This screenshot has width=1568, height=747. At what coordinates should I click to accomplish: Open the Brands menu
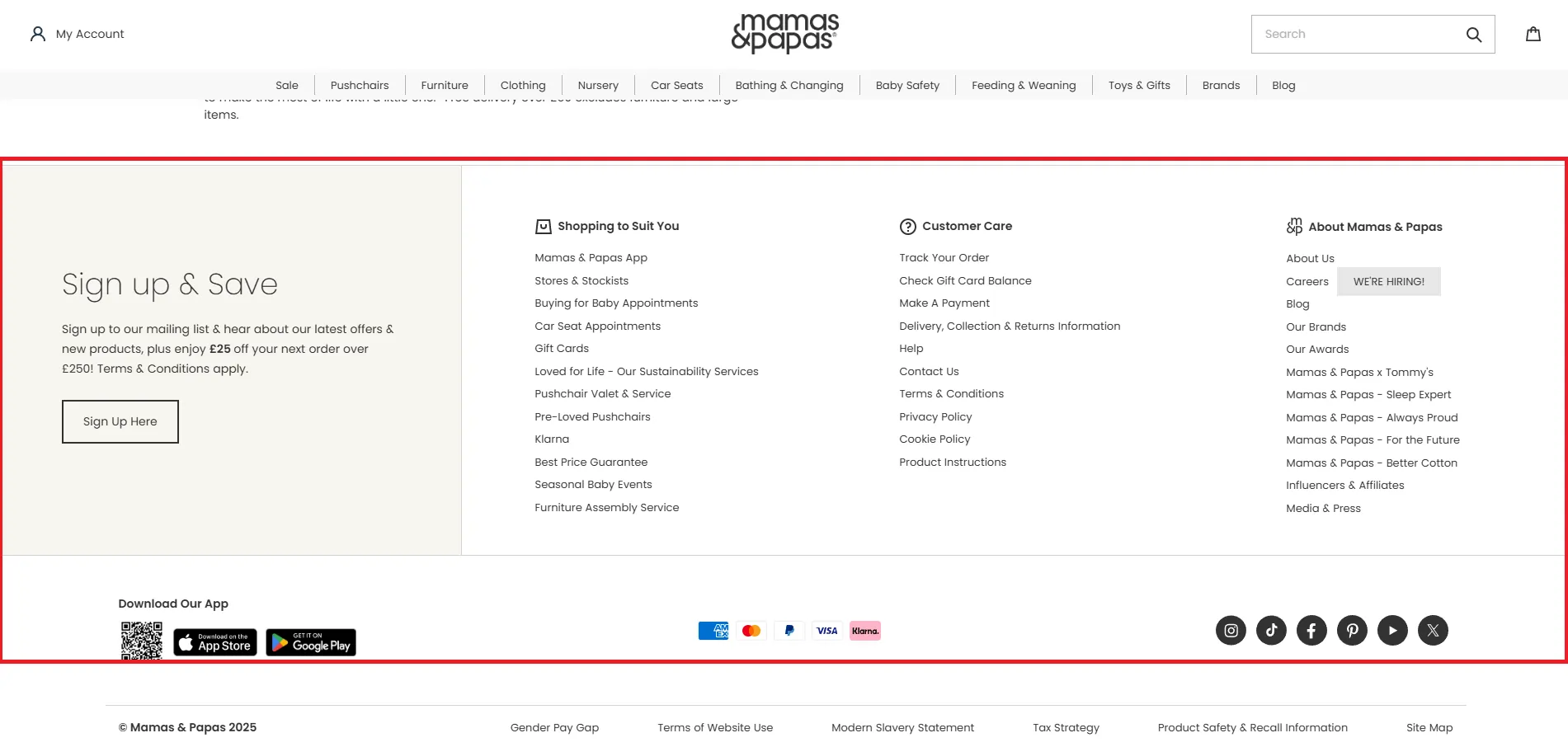[x=1221, y=86]
